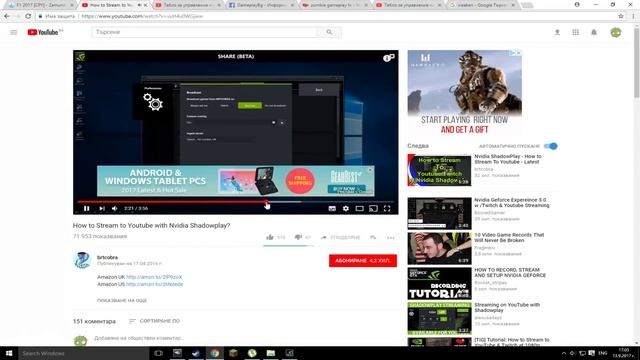This screenshot has height=360, width=640.
Task: Seek using the video progress bar
Action: click(236, 201)
